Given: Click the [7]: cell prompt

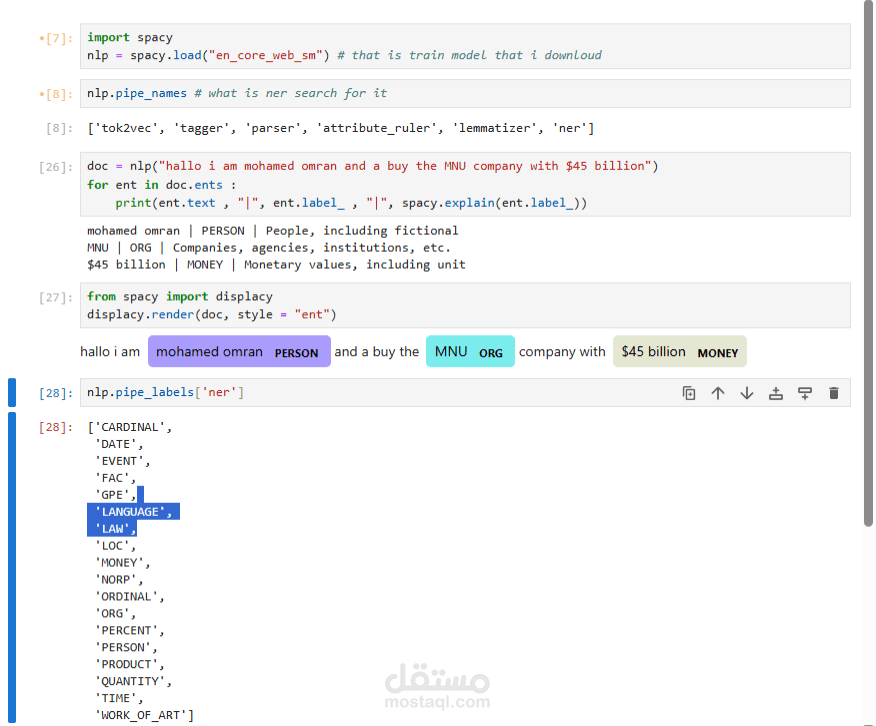Looking at the screenshot, I should (56, 39).
